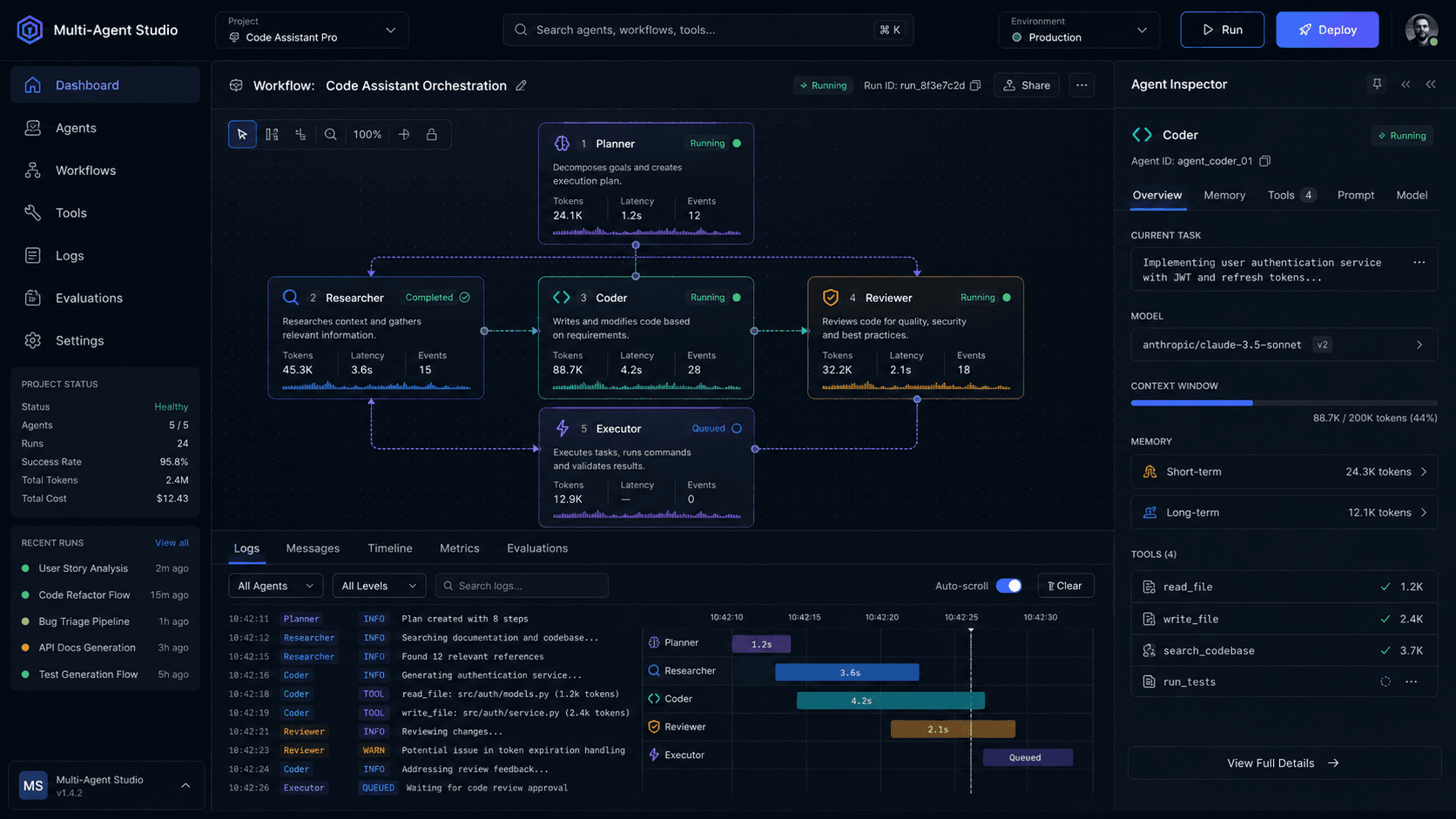Image resolution: width=1456 pixels, height=819 pixels.
Task: Switch to the Model tab in inspector
Action: coord(1412,195)
